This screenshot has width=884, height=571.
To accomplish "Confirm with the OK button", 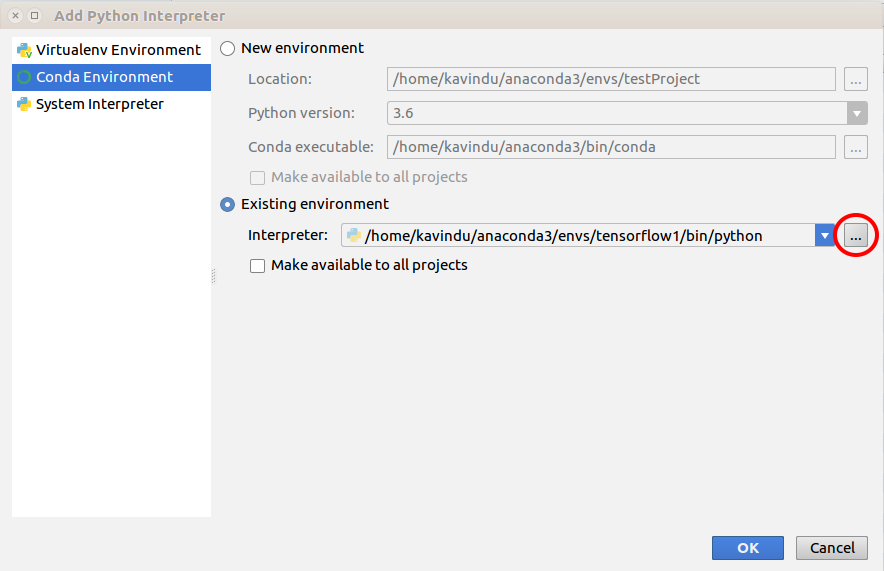I will (747, 548).
